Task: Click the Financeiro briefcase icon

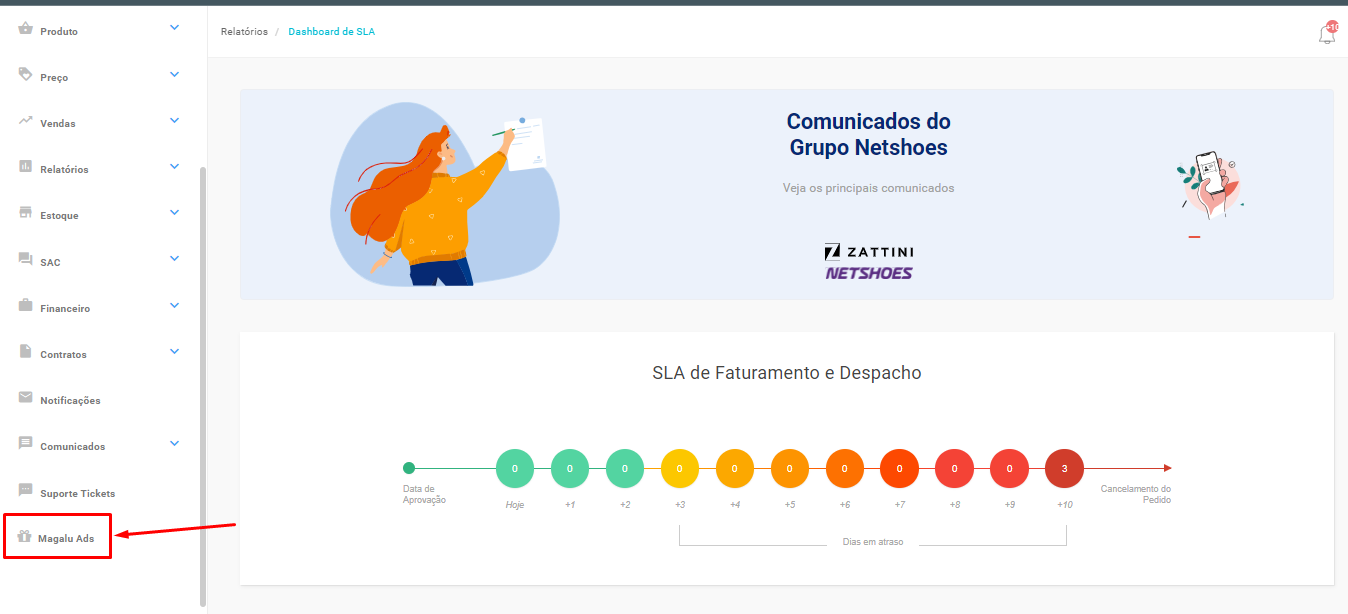Action: pyautogui.click(x=26, y=306)
